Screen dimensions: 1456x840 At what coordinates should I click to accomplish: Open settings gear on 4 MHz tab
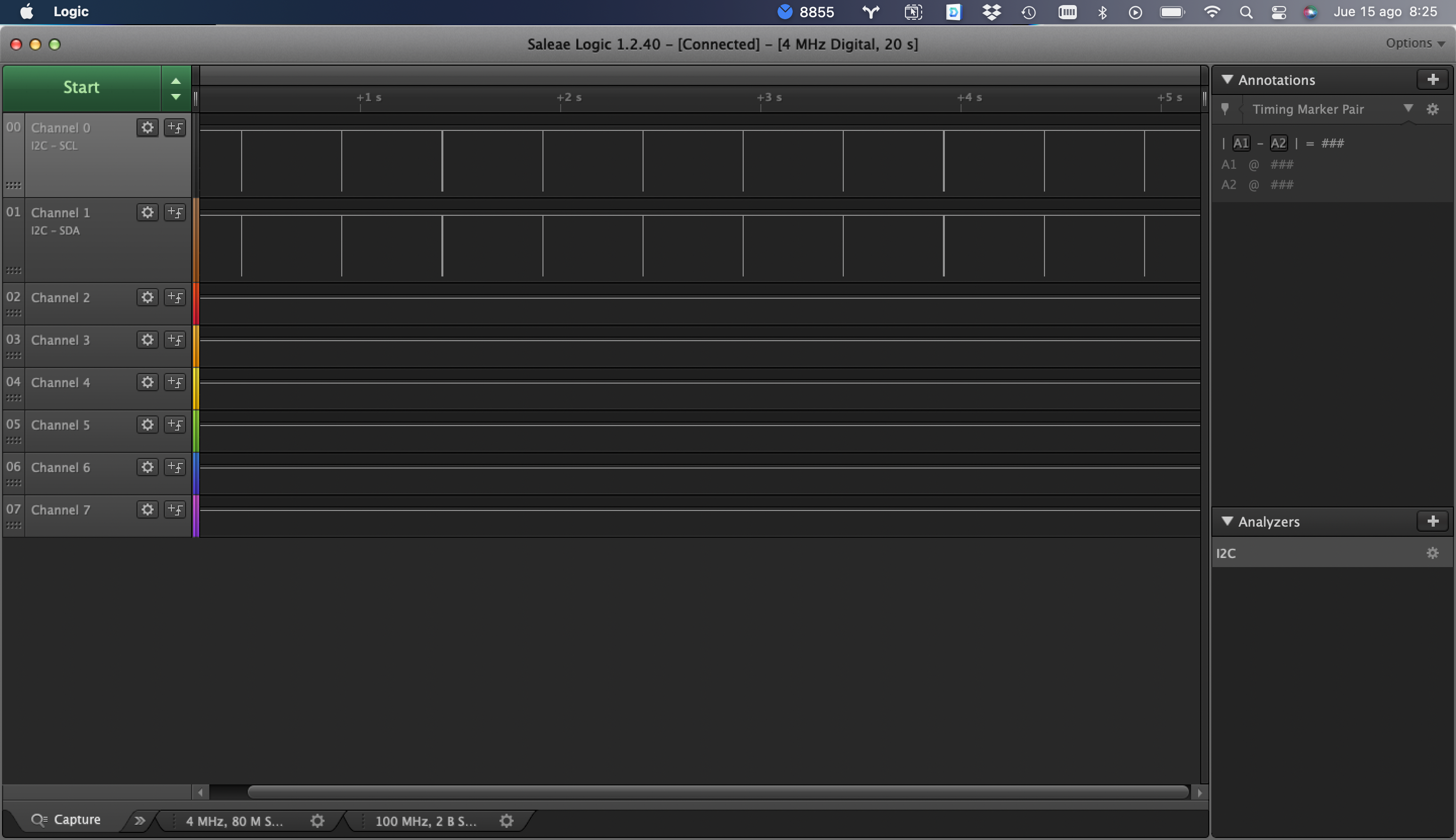click(x=317, y=821)
